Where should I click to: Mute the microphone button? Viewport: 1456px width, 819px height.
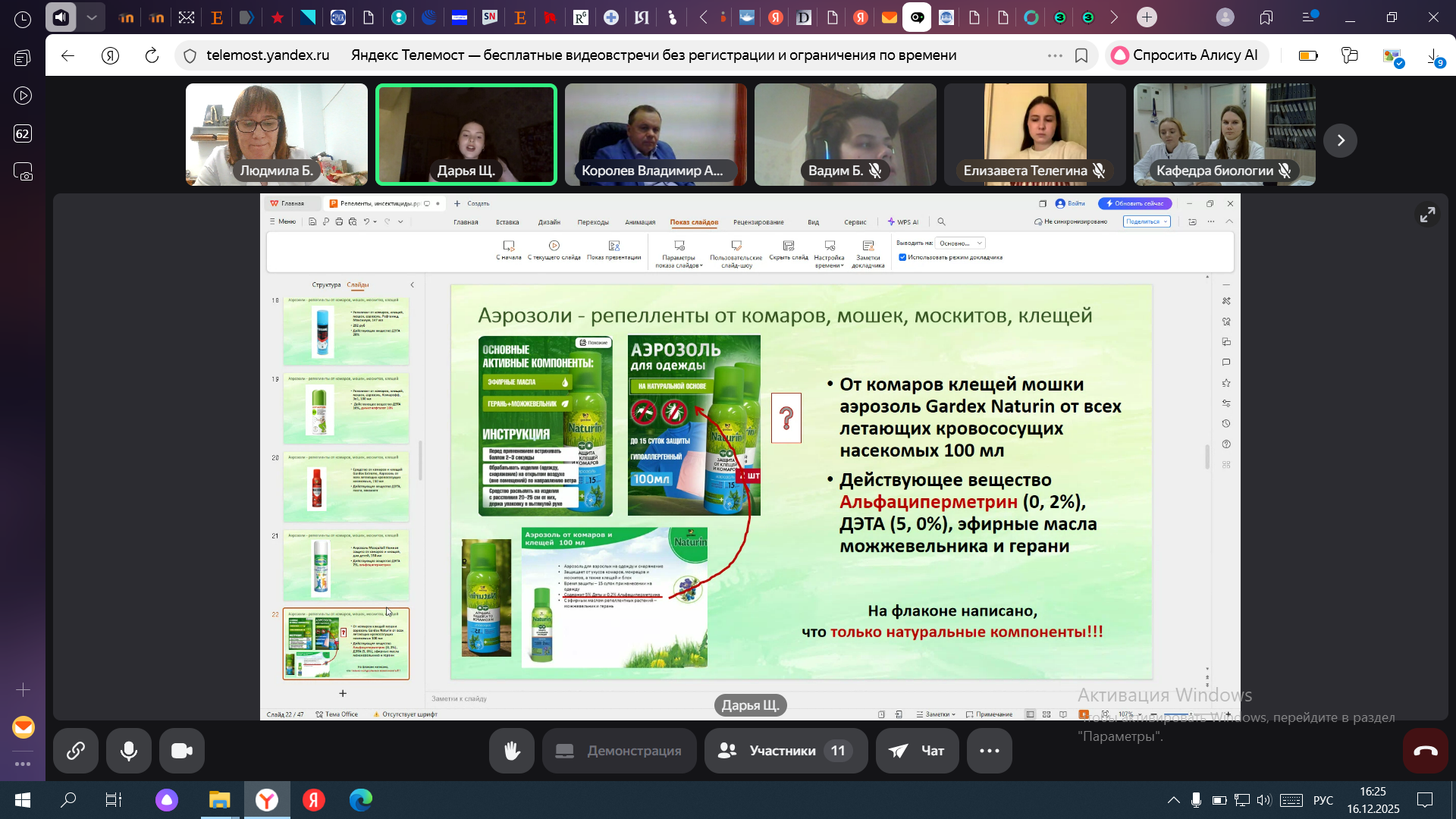129,751
